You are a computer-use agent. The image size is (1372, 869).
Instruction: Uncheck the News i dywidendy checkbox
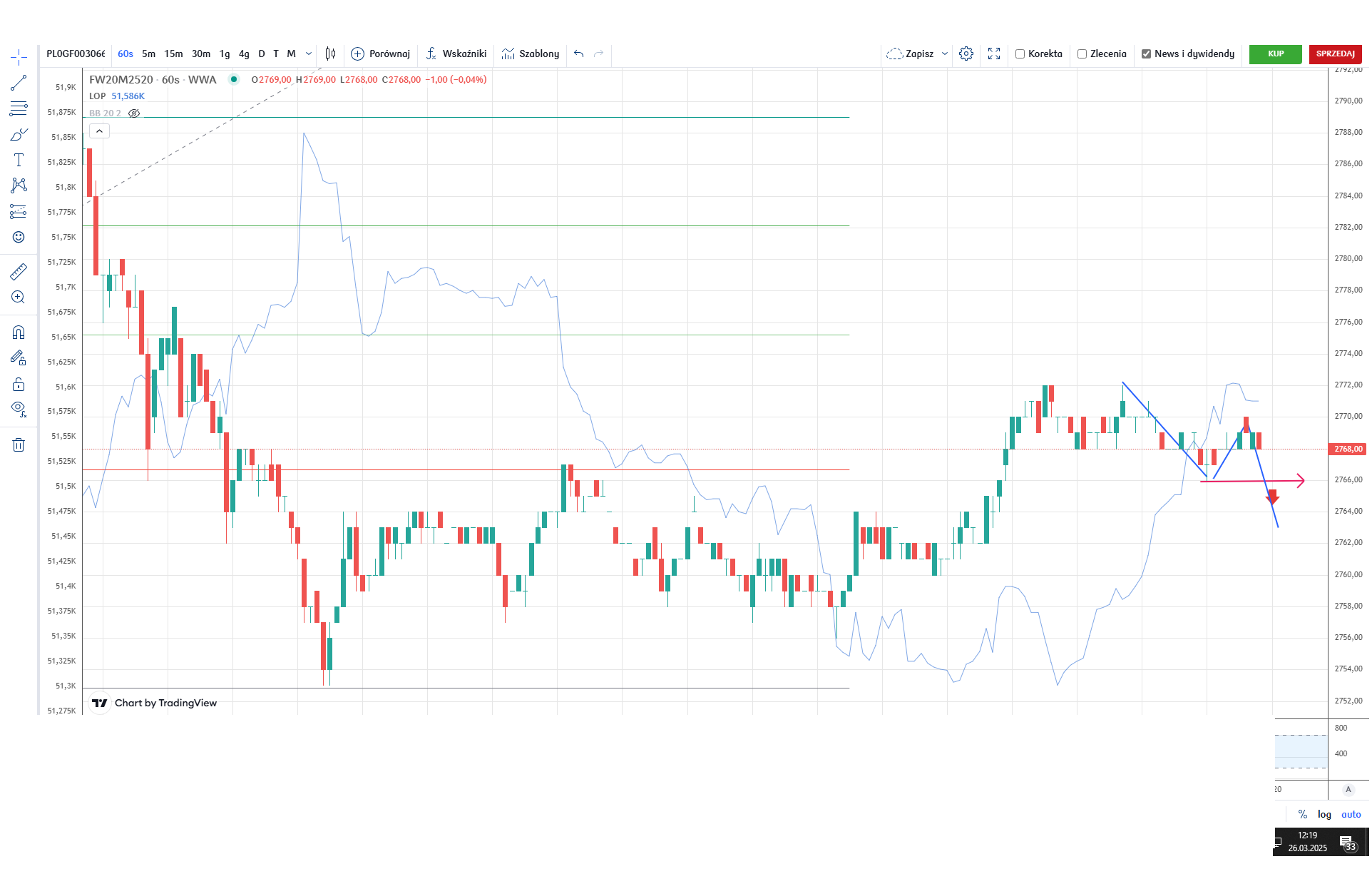[1147, 54]
